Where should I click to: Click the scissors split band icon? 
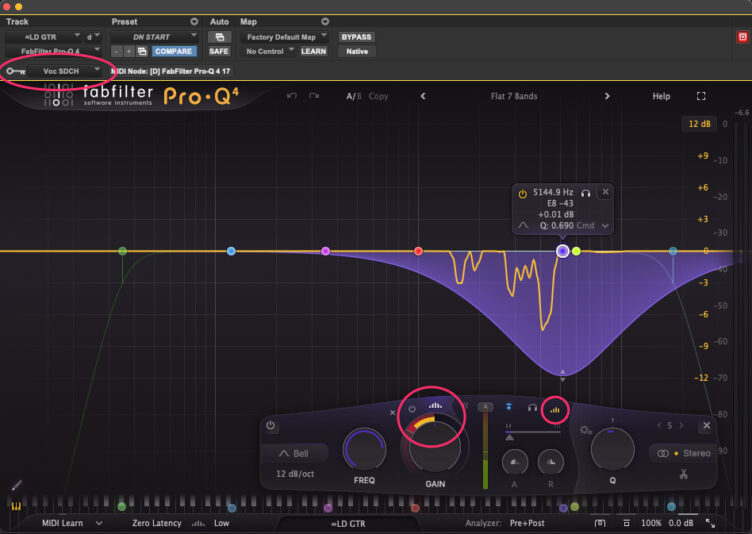(x=683, y=474)
